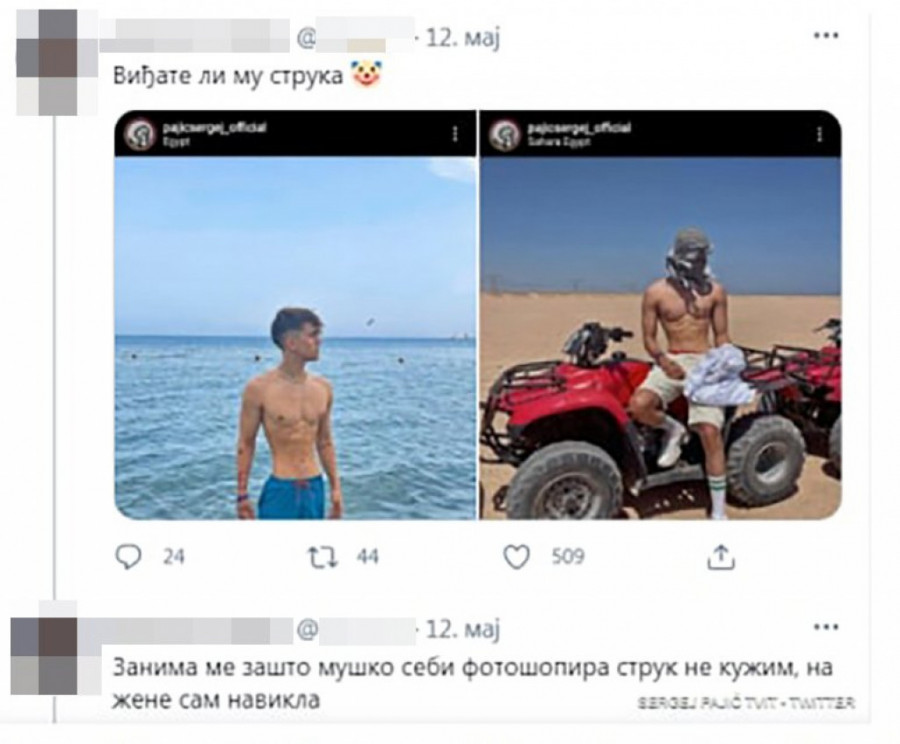
Task: Click the reply speech bubble icon
Action: point(128,556)
